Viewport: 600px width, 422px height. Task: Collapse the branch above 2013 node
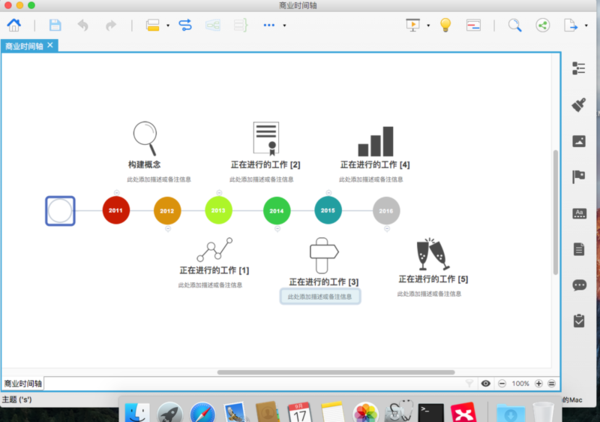(x=219, y=192)
